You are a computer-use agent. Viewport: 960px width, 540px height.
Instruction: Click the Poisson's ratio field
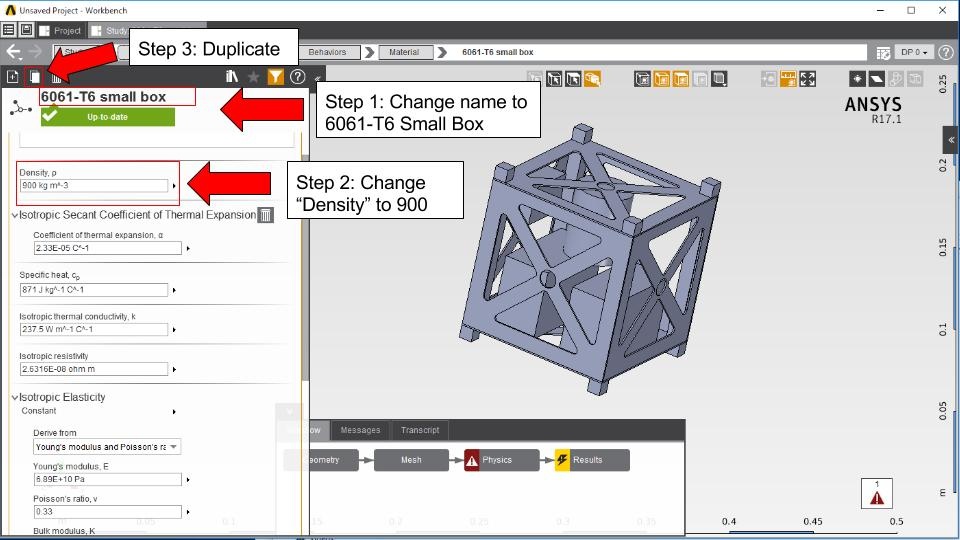[x=108, y=511]
